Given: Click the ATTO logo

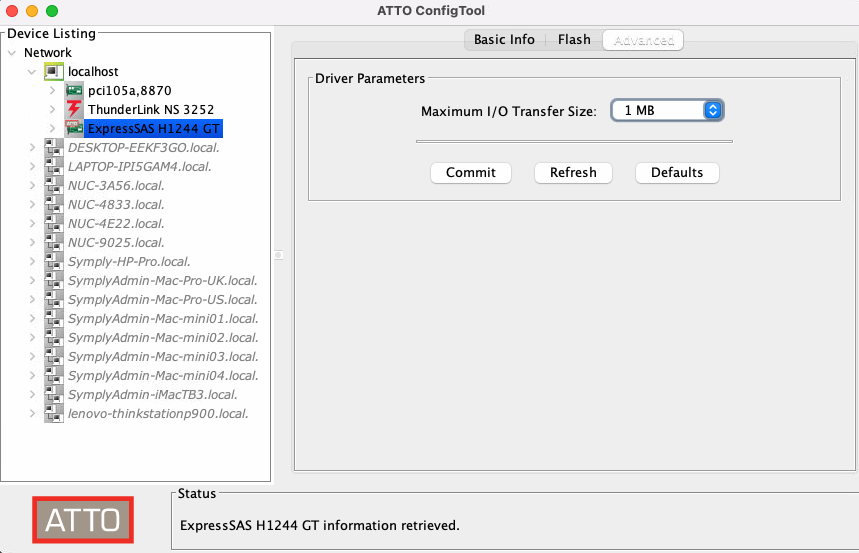Looking at the screenshot, I should click(x=83, y=520).
